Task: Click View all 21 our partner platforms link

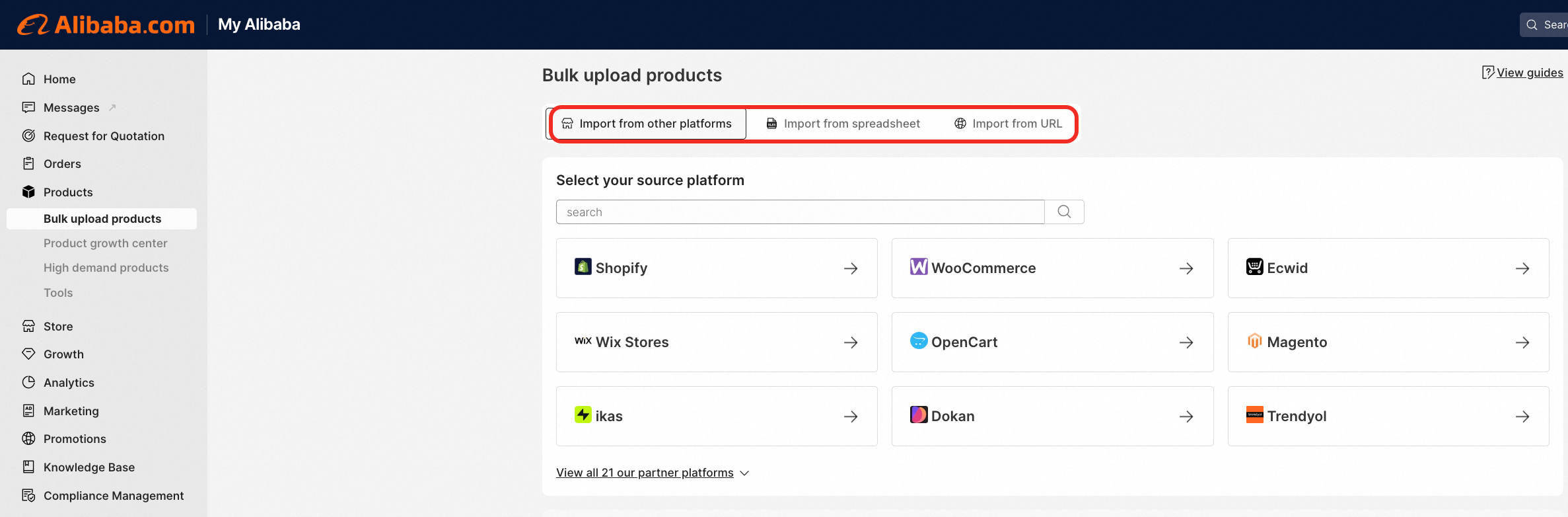Action: click(x=645, y=473)
